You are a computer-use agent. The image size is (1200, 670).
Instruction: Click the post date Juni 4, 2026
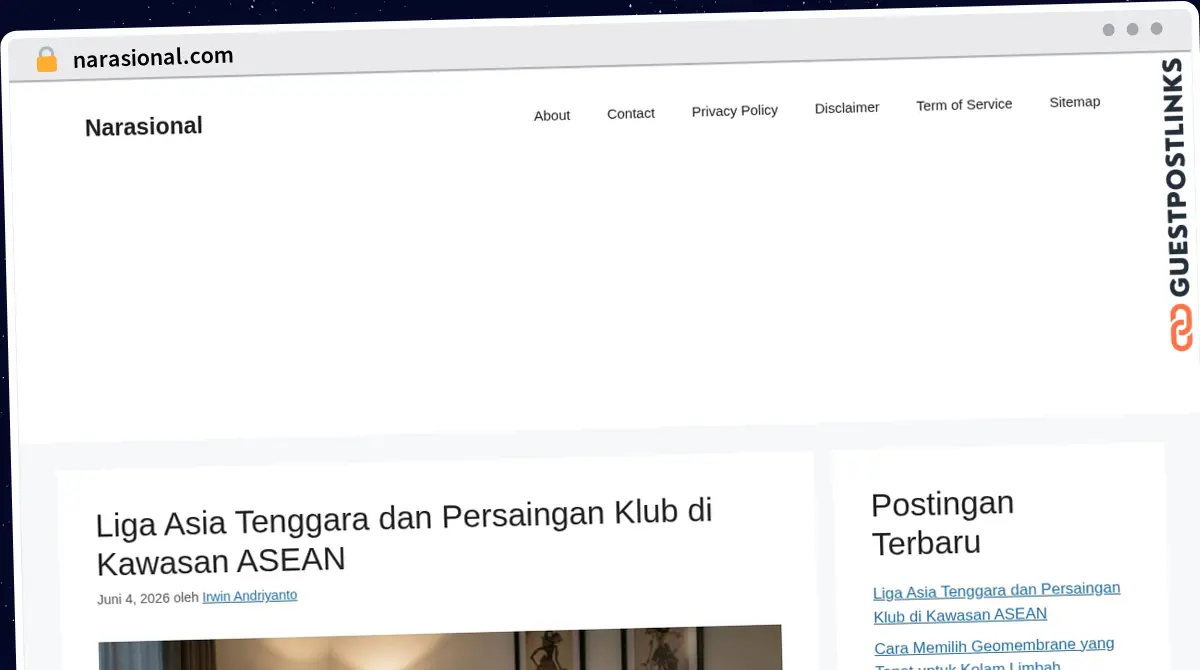(x=133, y=599)
